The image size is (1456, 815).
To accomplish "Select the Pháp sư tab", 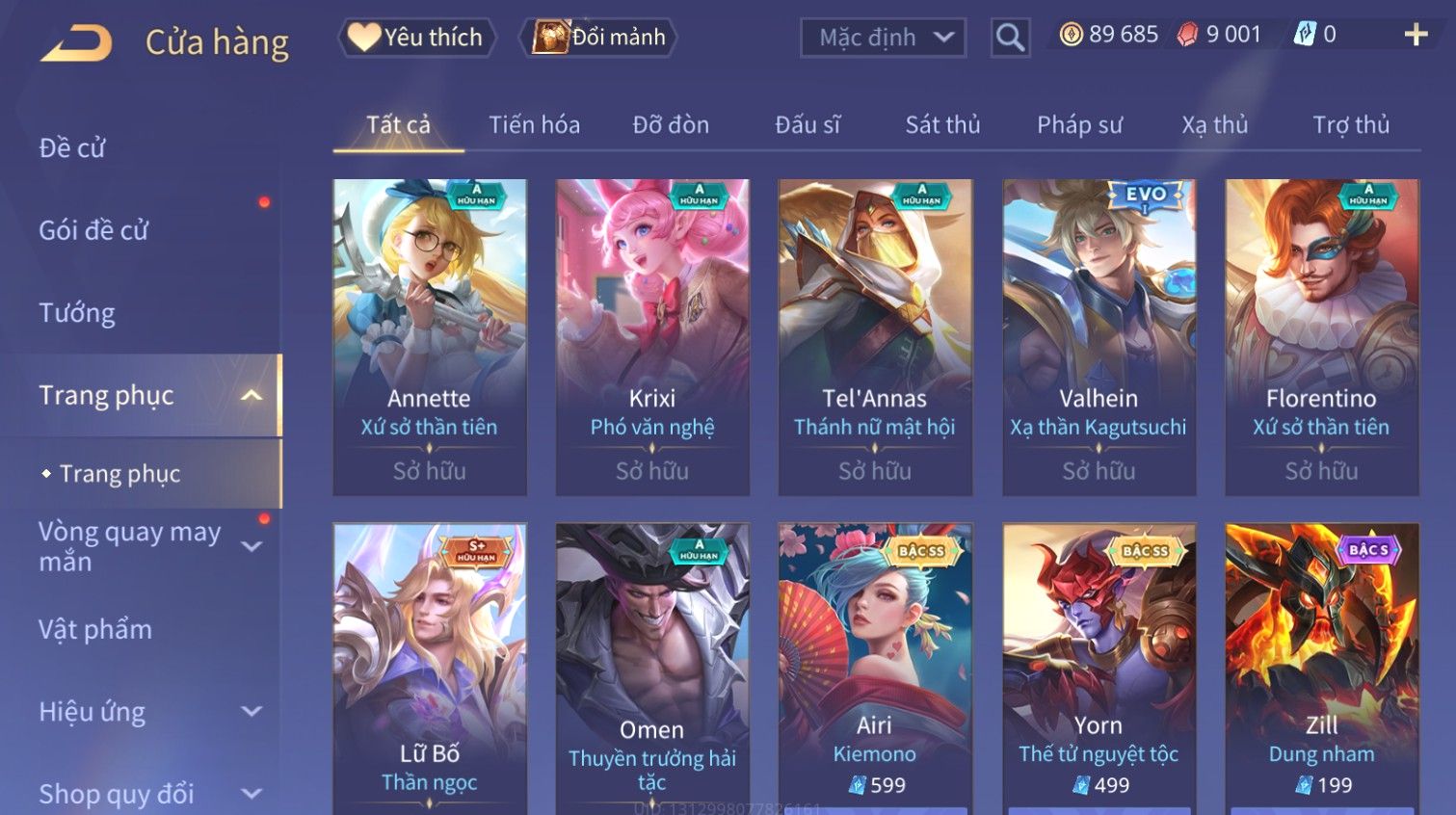I will [x=1079, y=125].
